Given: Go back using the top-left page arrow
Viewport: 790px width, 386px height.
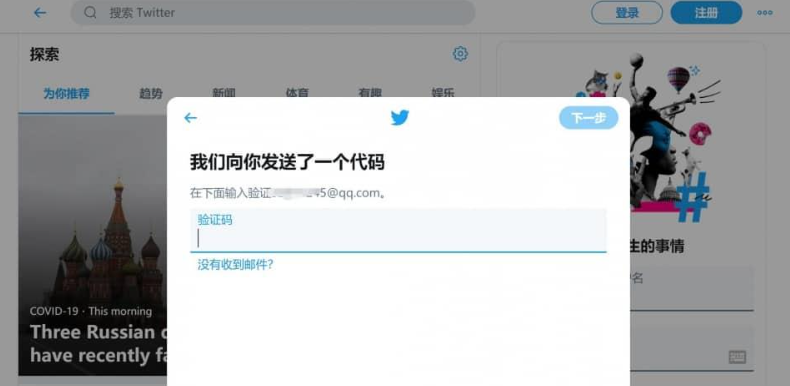Looking at the screenshot, I should 39,13.
